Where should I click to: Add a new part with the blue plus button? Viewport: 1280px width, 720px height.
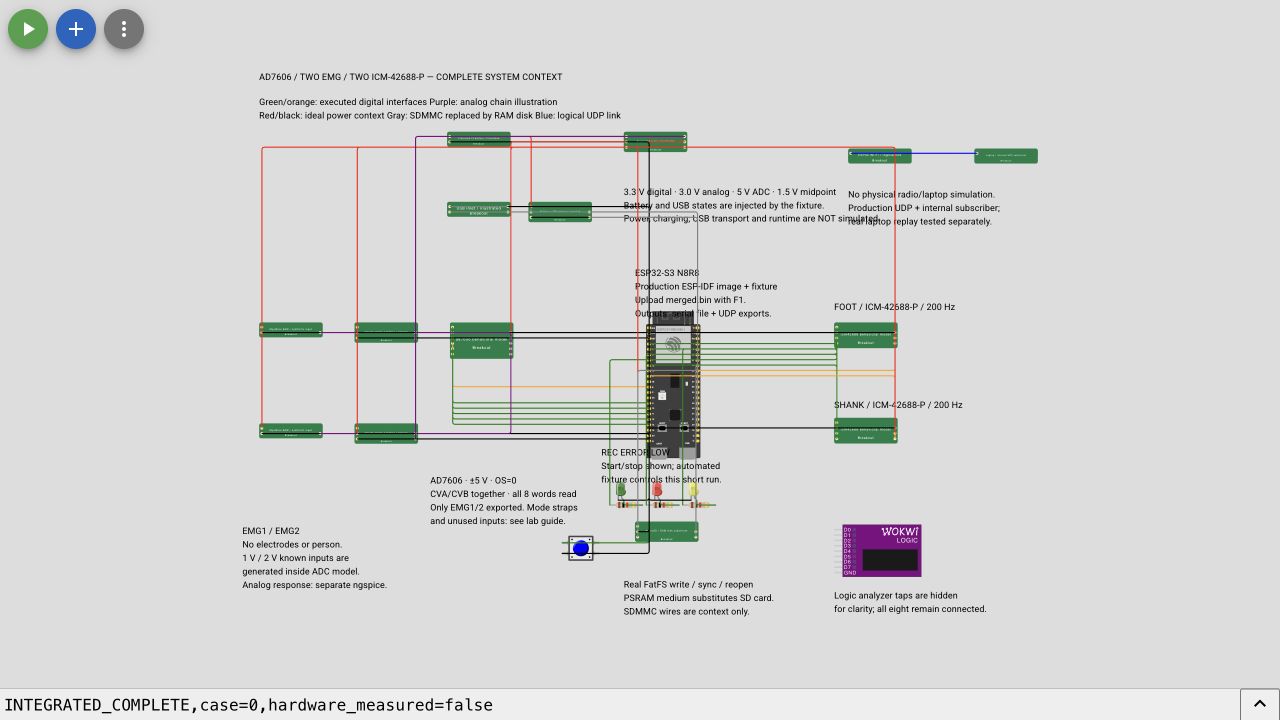[x=76, y=29]
